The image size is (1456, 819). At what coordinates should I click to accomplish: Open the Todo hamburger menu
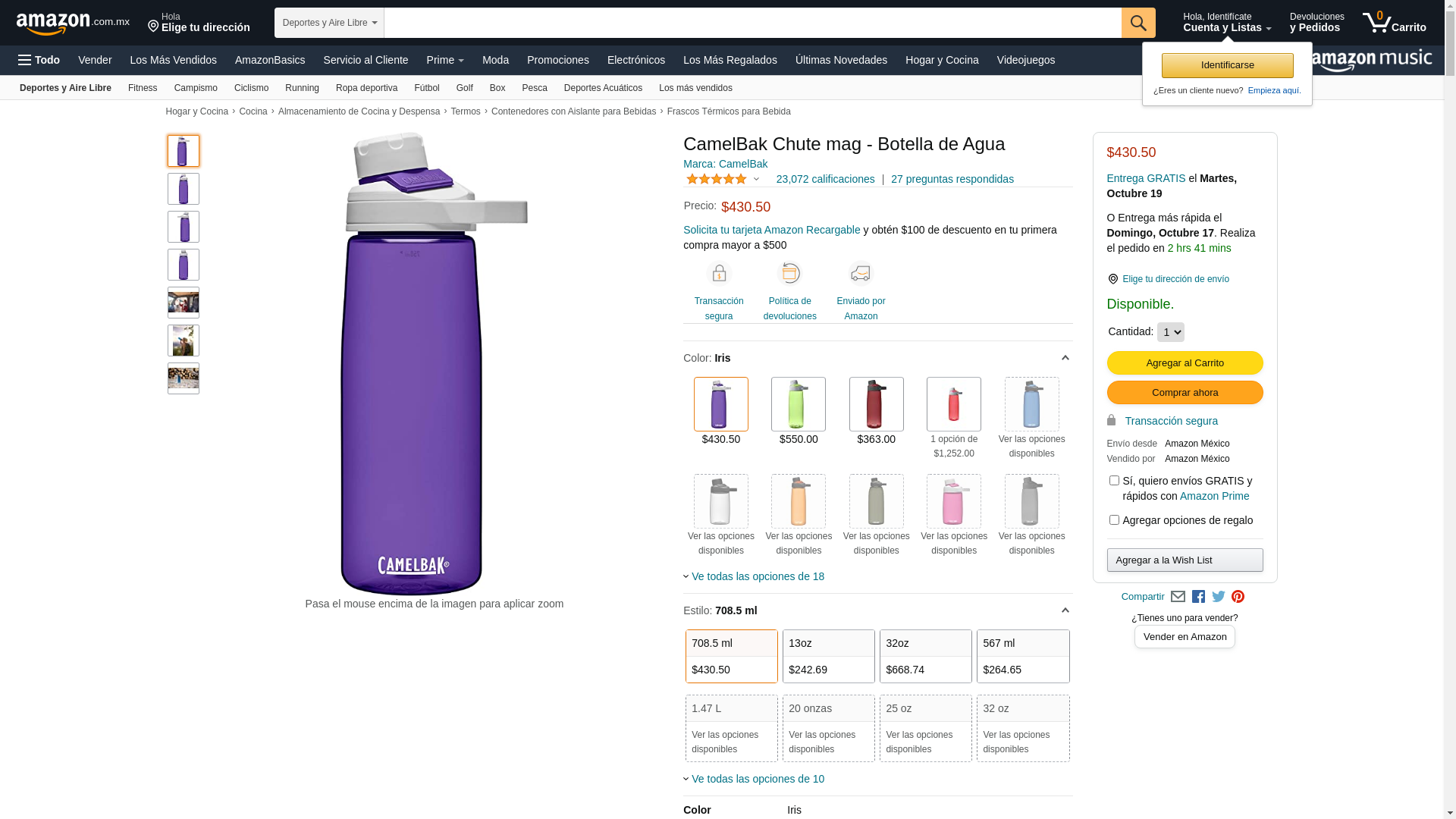[39, 60]
